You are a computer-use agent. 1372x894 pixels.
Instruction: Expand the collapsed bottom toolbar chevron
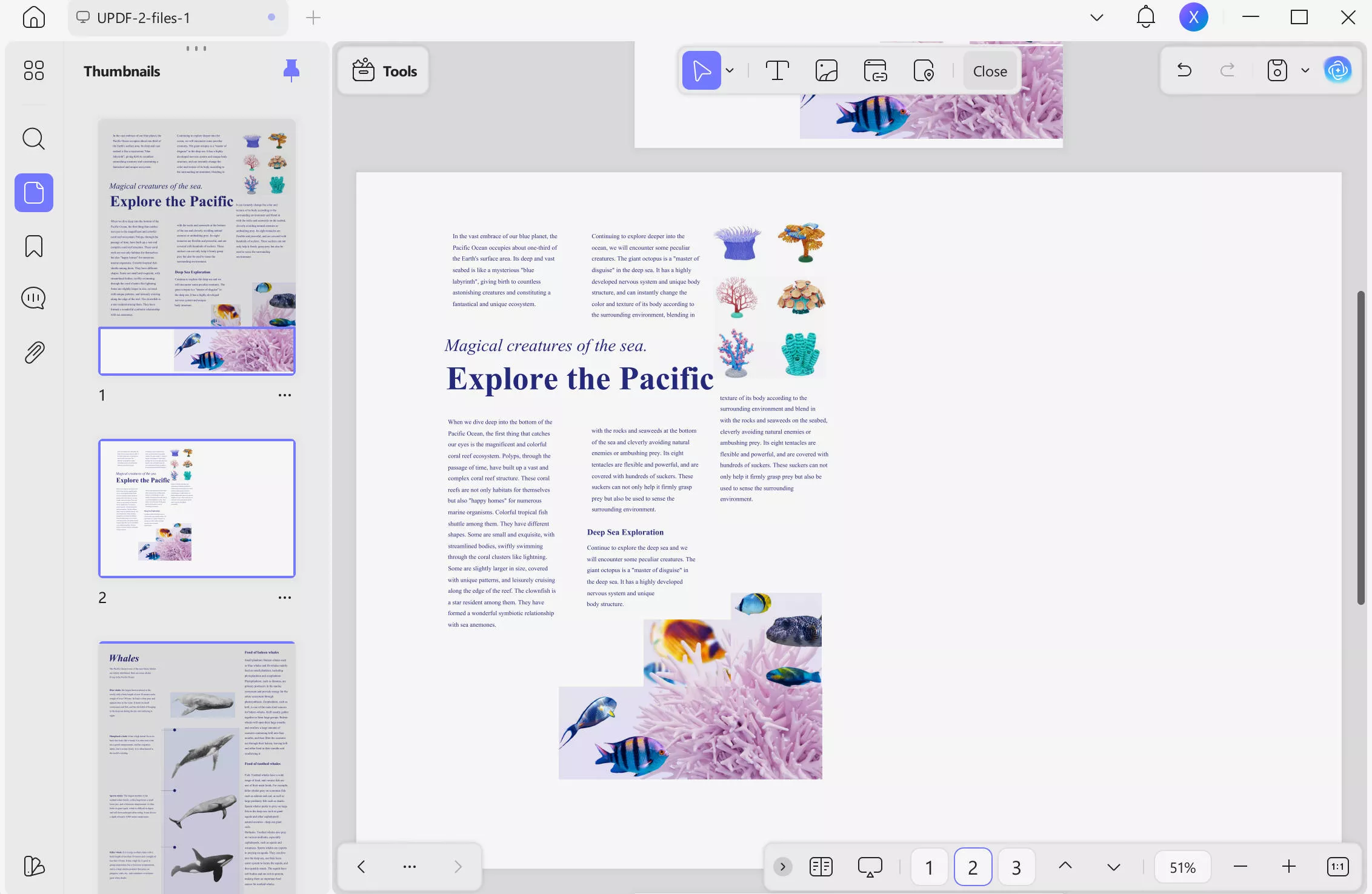tap(782, 866)
